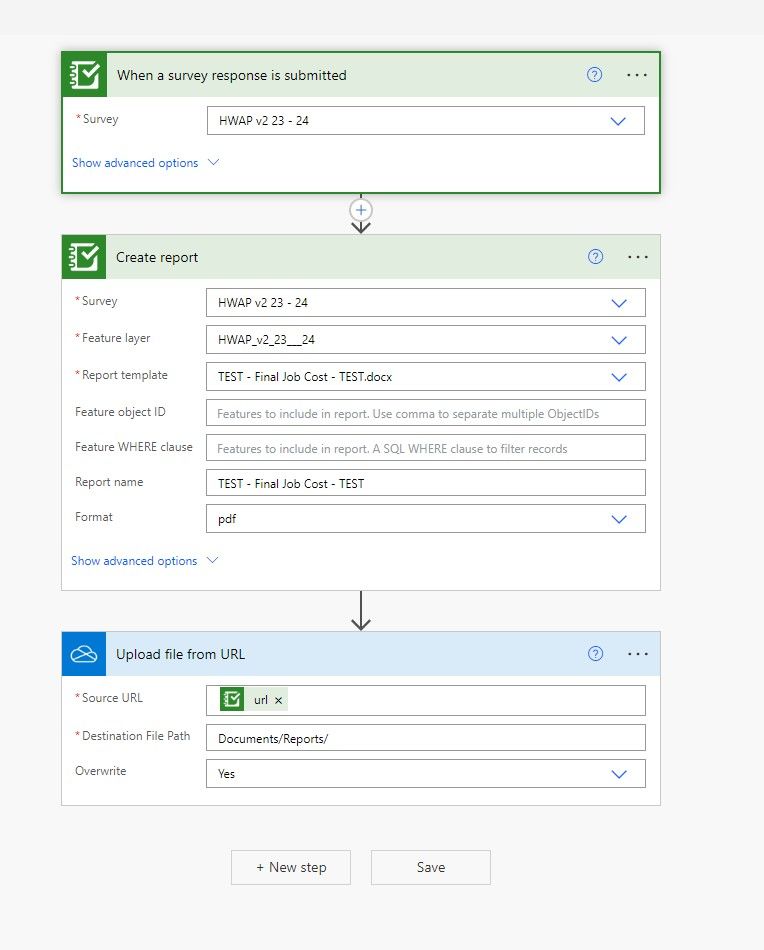Click the Survey123 icon on the trigger card

click(x=84, y=75)
